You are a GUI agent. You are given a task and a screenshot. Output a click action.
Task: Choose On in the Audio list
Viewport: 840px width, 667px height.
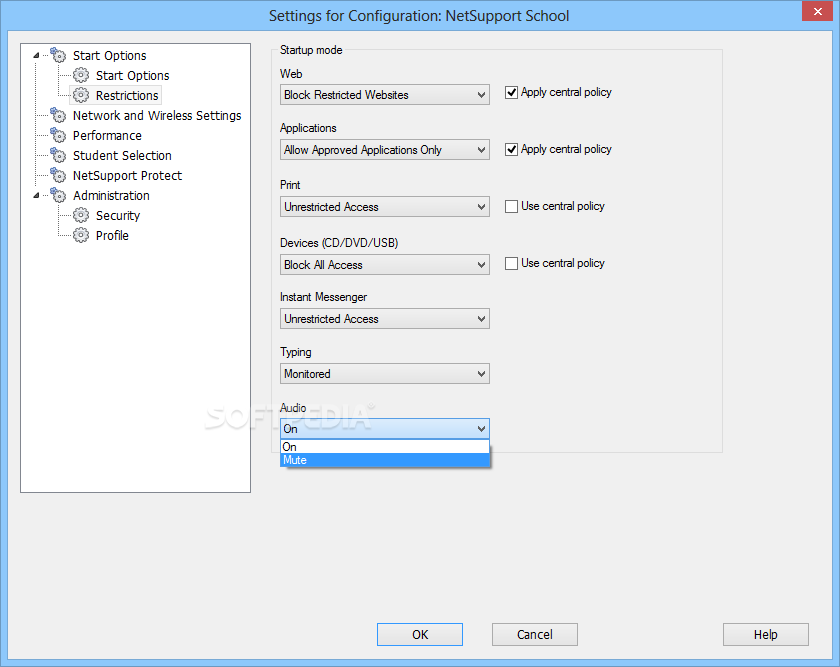[385, 447]
